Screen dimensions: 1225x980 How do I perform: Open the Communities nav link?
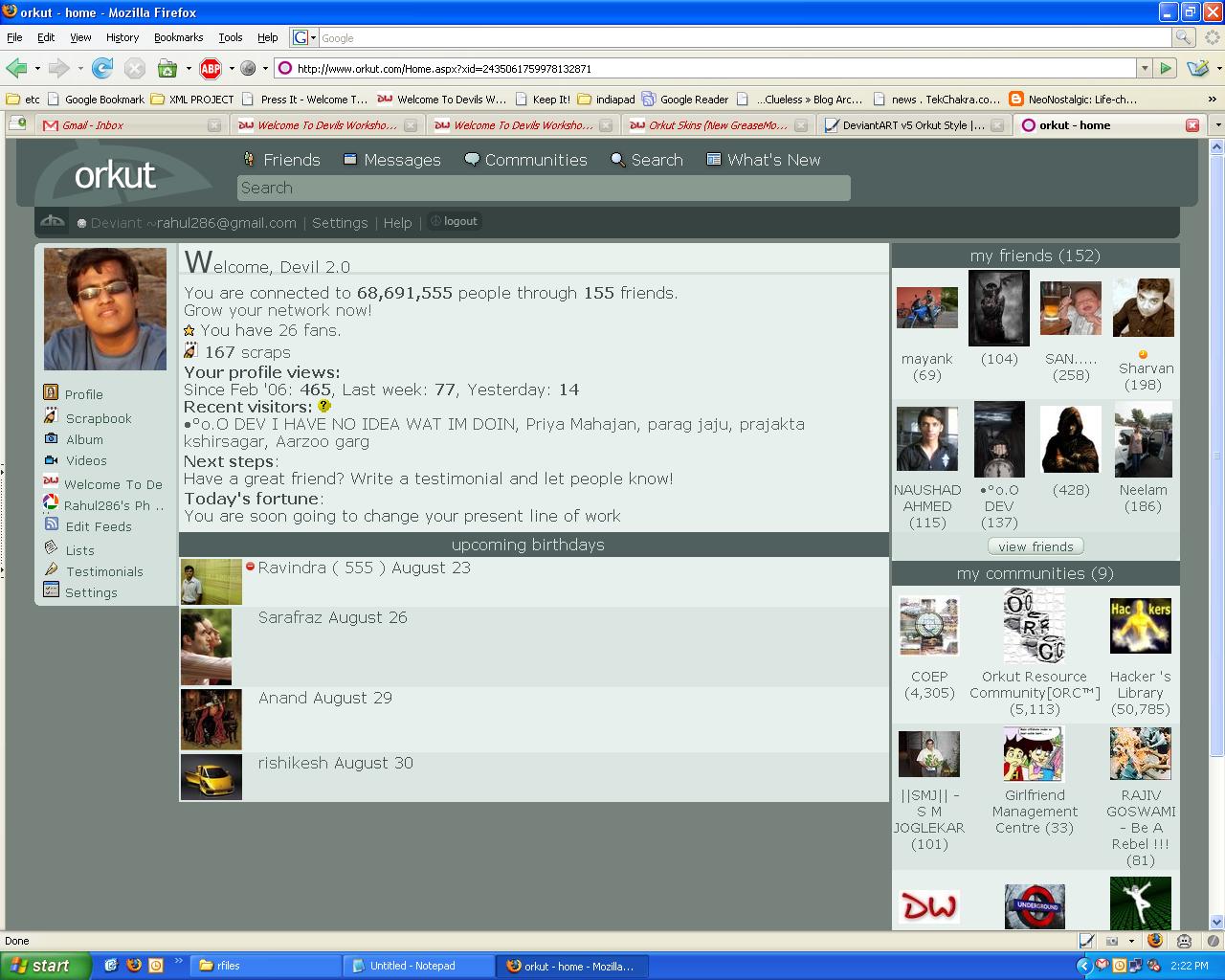[526, 160]
